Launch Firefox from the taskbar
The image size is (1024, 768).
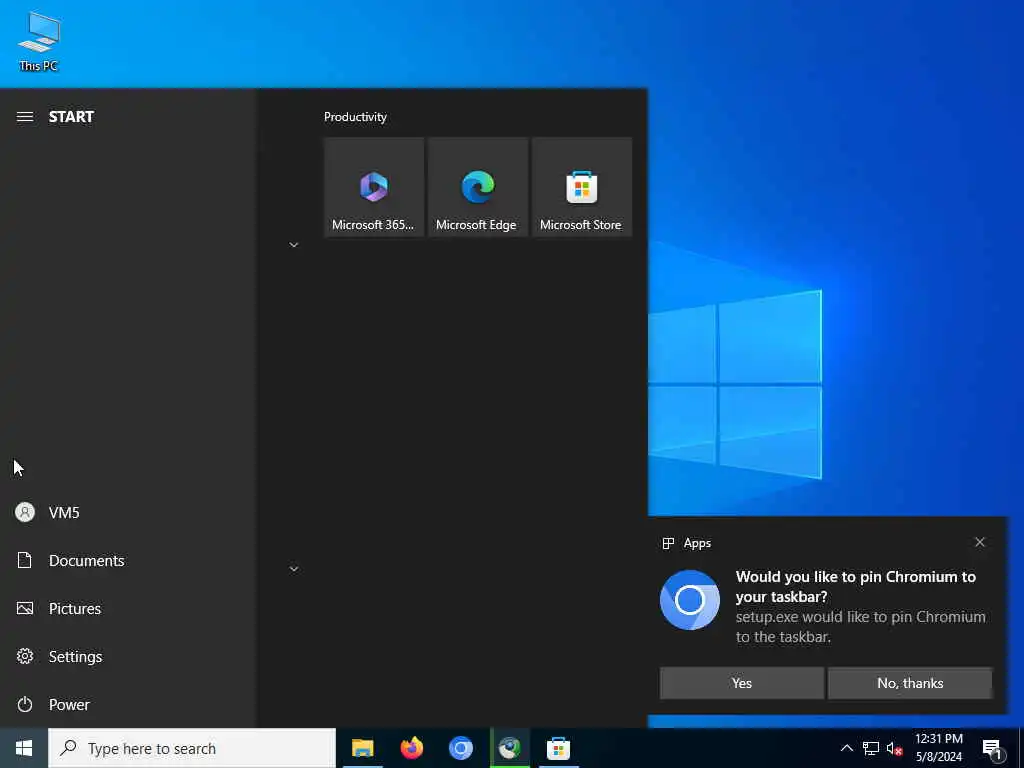411,748
